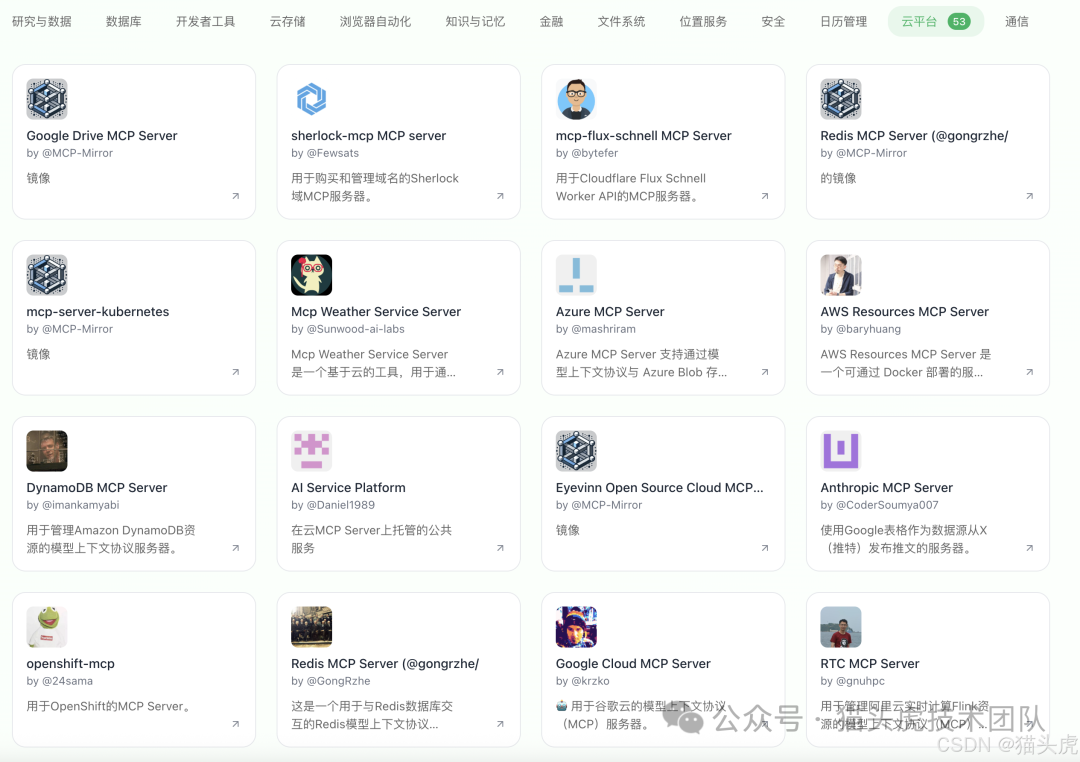This screenshot has width=1080, height=762.
Task: Click author text by @krzko
Action: 583,681
